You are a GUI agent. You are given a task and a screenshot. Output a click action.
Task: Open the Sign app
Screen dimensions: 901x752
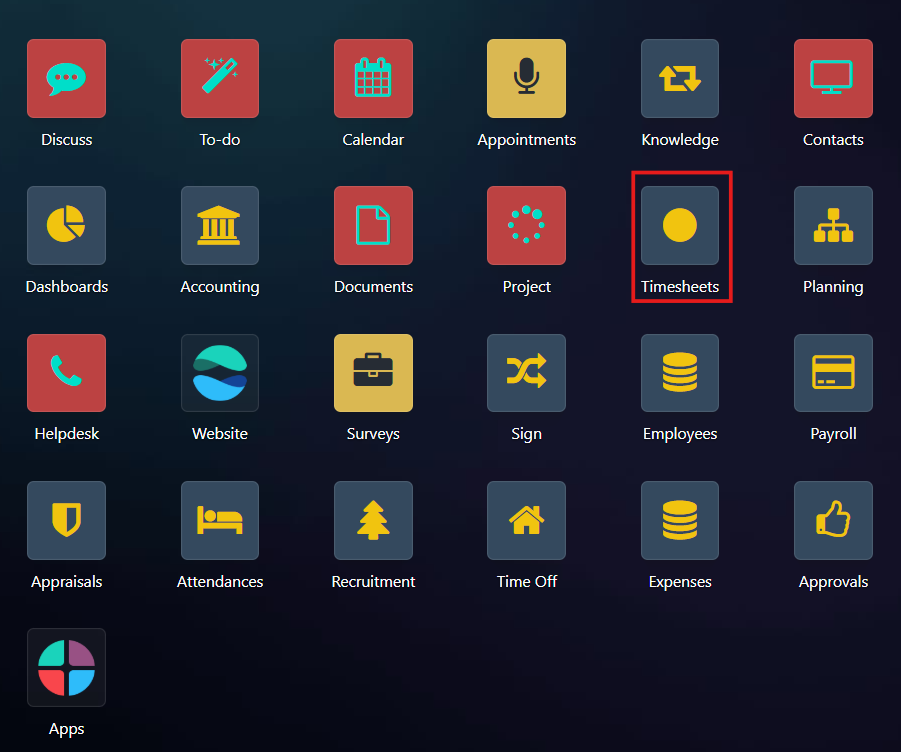(526, 373)
